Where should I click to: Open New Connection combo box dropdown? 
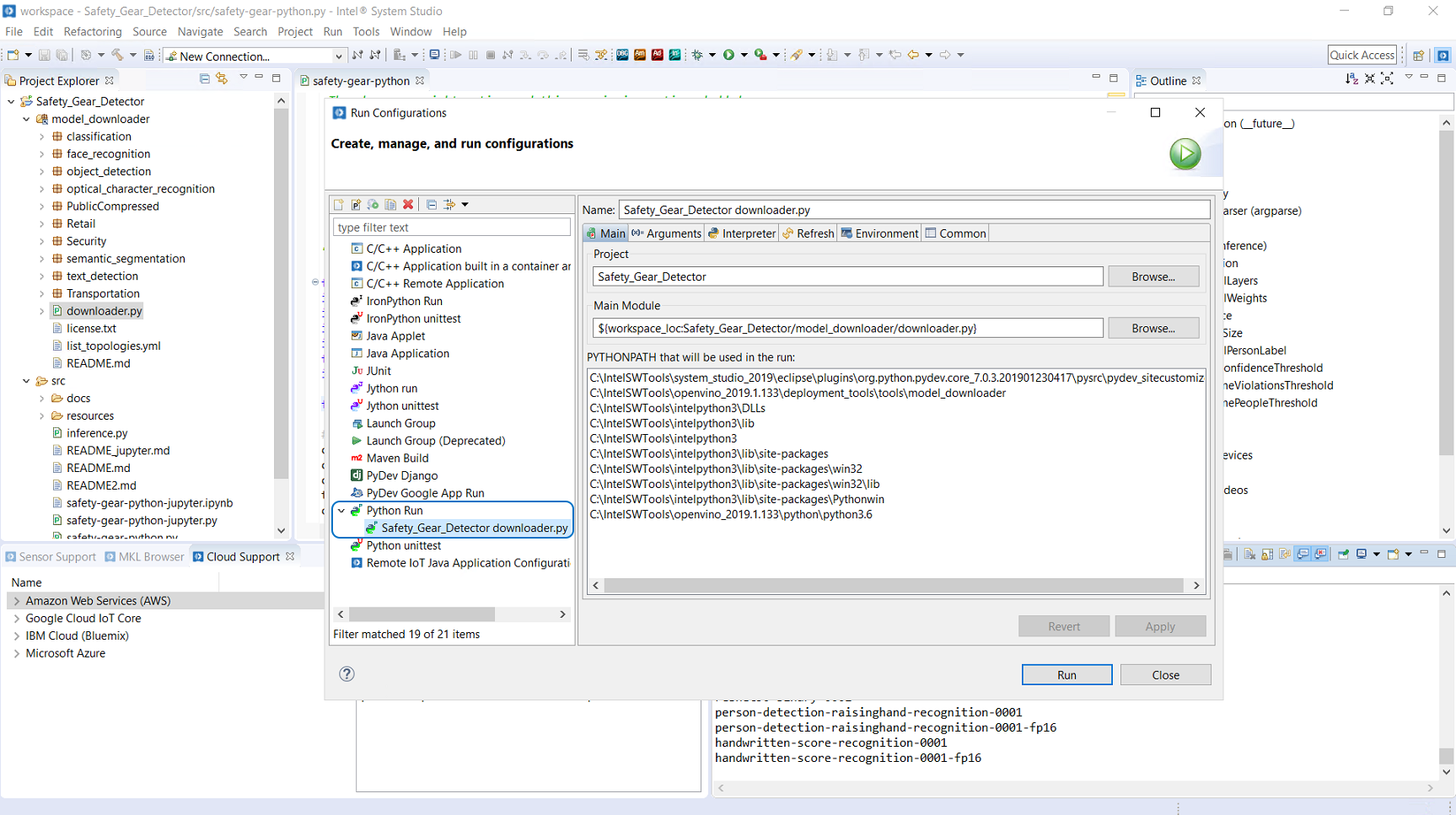tap(338, 56)
